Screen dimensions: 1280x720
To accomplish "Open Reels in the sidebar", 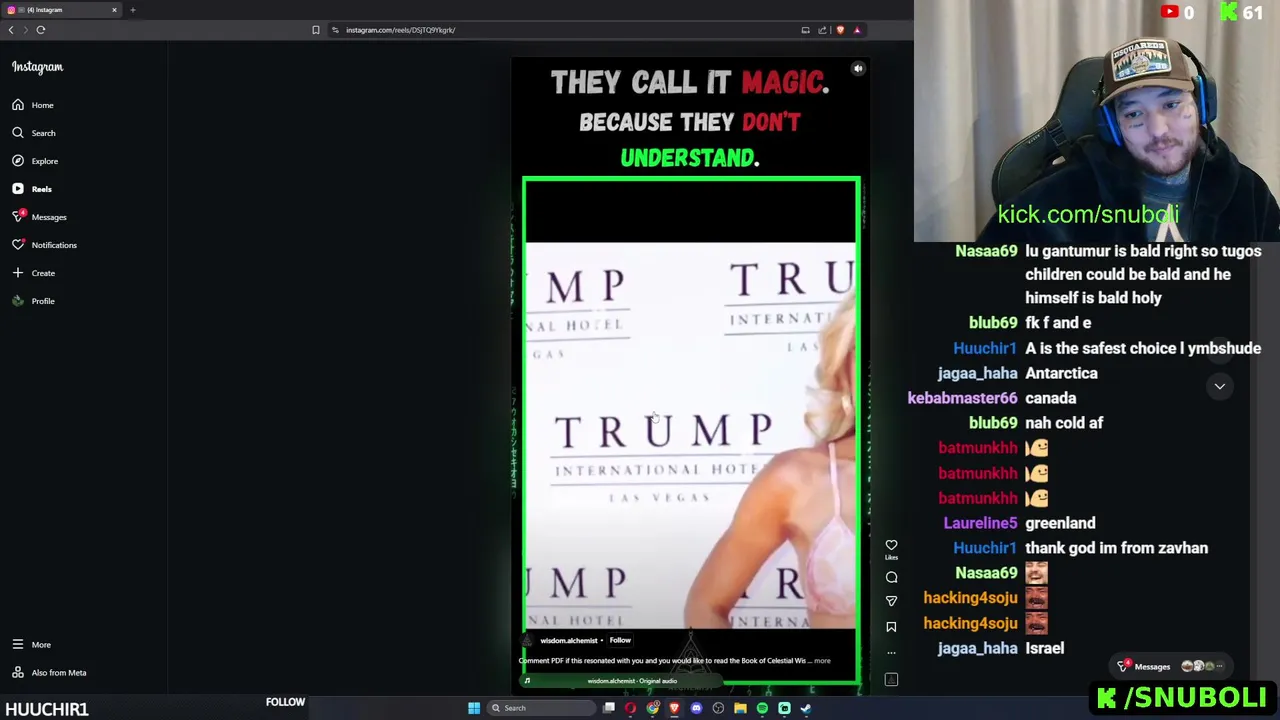I will [31, 189].
